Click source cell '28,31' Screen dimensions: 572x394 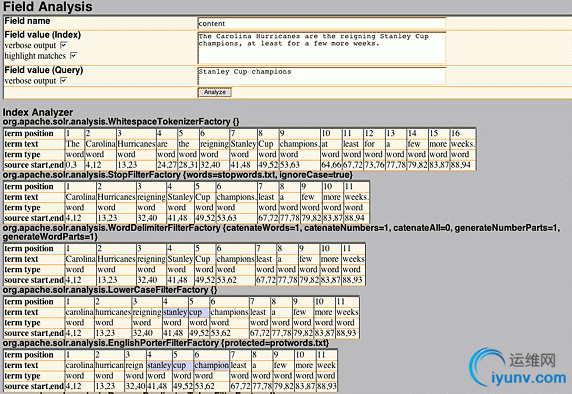(x=188, y=165)
